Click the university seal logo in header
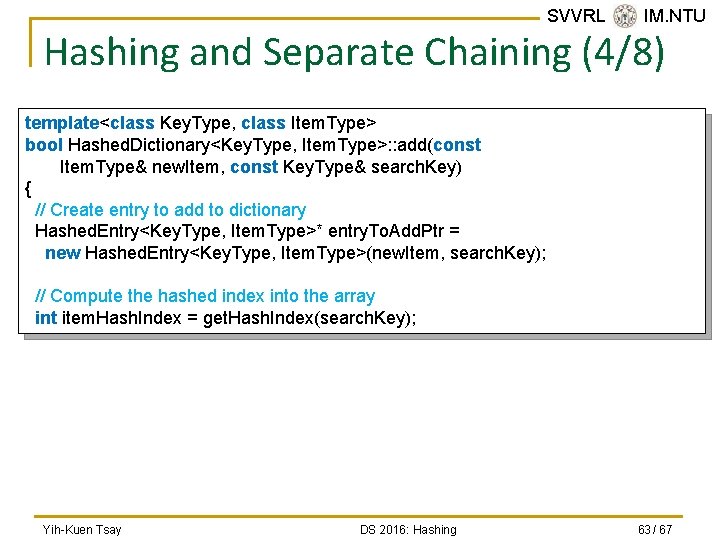This screenshot has width=720, height=540. point(624,16)
